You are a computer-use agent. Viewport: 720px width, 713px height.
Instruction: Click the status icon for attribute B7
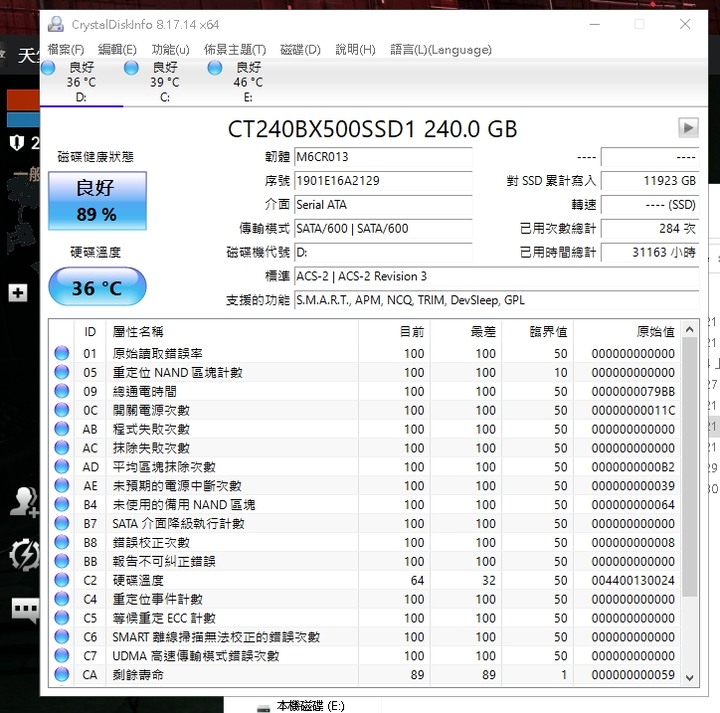tap(62, 523)
